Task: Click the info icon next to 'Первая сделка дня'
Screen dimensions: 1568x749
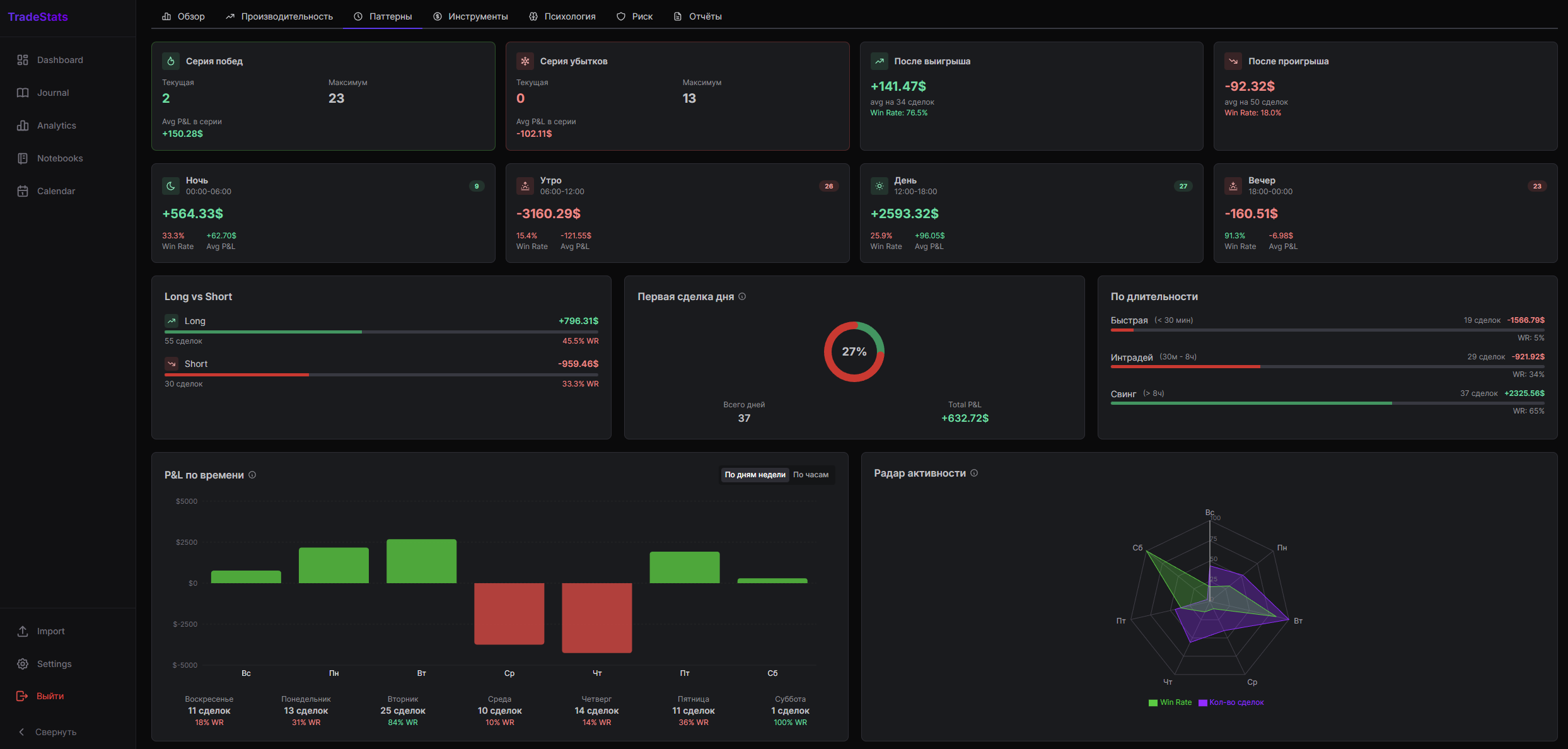Action: pyautogui.click(x=743, y=296)
